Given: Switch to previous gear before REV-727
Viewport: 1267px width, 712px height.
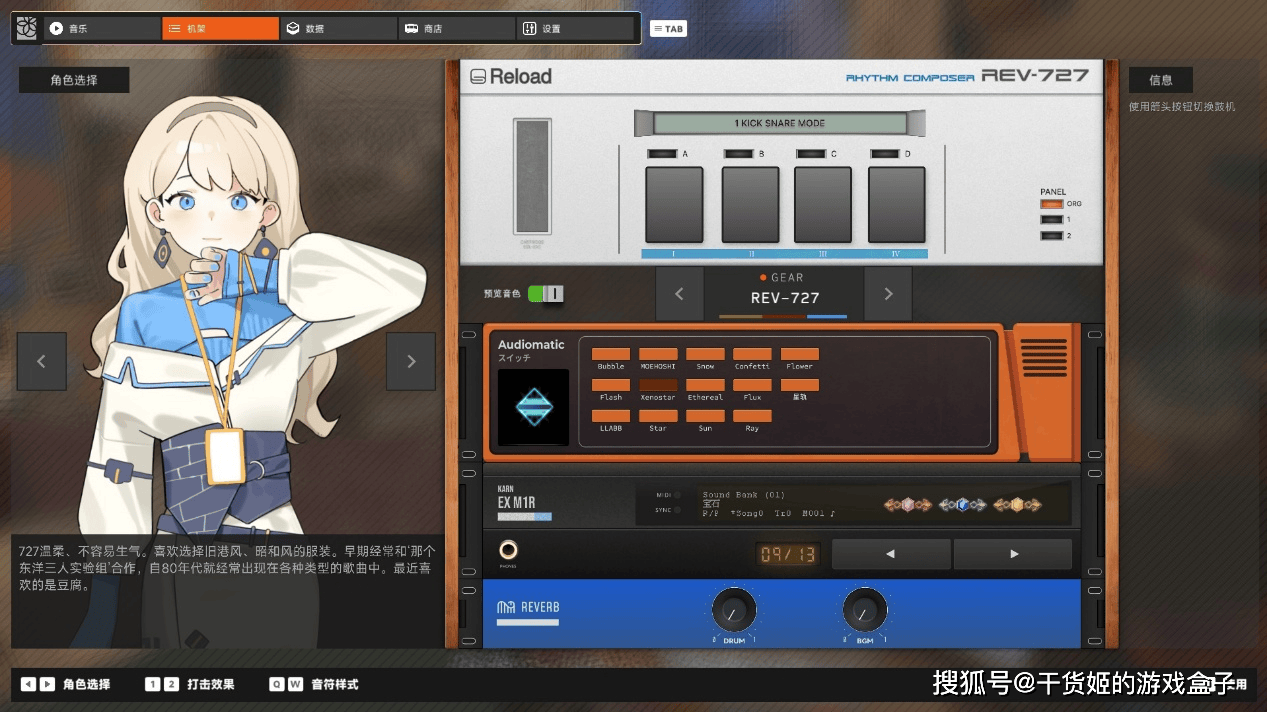Looking at the screenshot, I should tap(680, 294).
